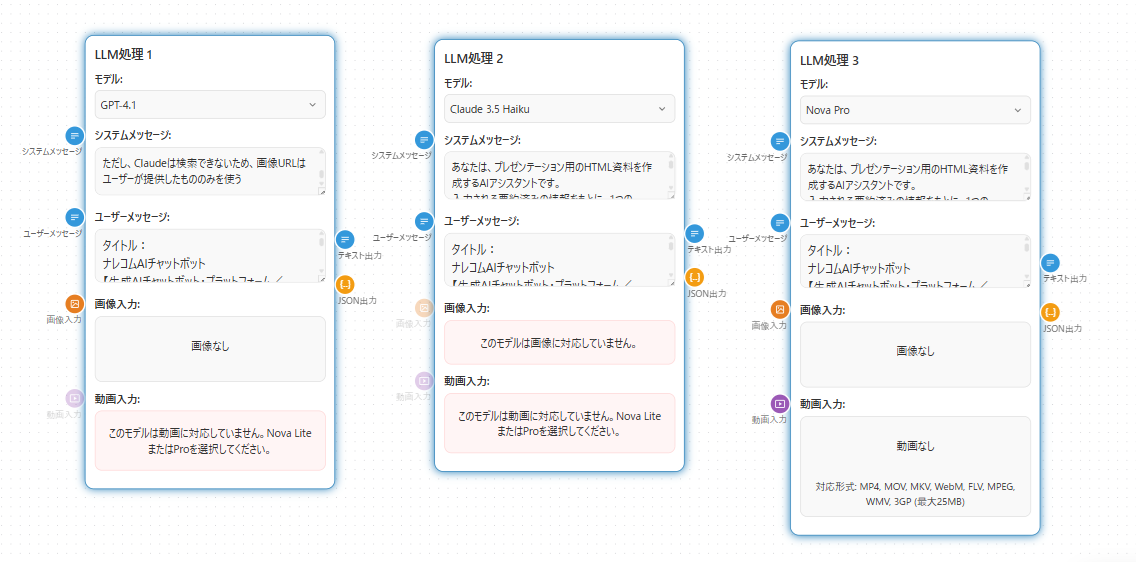Click LLM処理 1 system message text area
The width and height of the screenshot is (1136, 562).
[210, 172]
